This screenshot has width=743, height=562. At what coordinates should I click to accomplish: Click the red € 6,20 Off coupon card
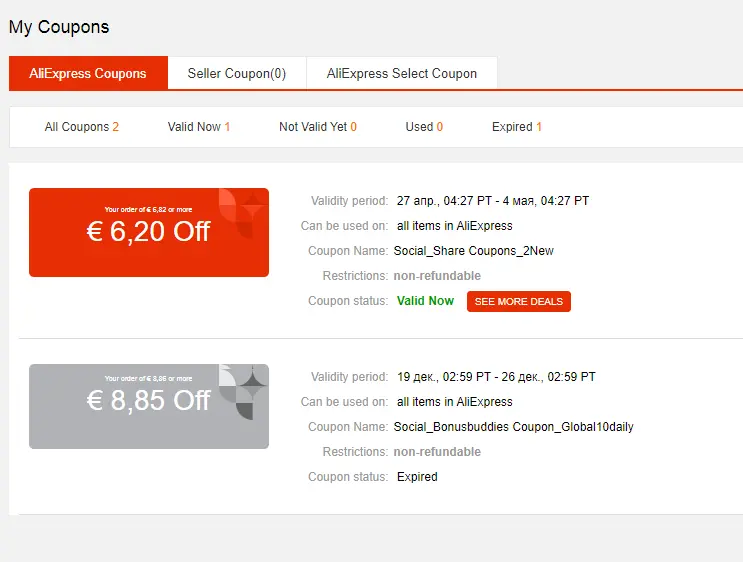point(149,232)
